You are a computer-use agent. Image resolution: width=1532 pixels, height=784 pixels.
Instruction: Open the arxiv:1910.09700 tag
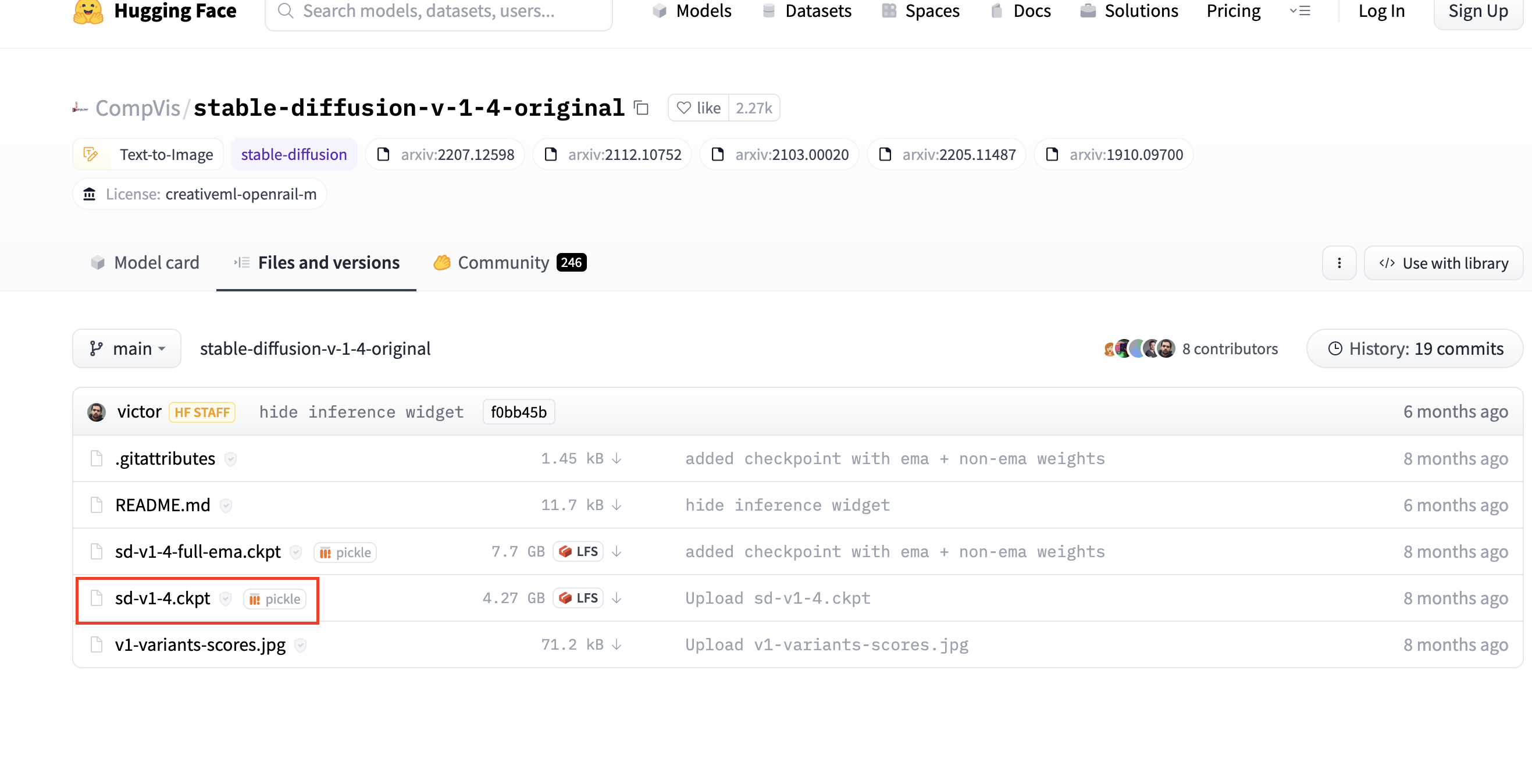tap(1113, 155)
